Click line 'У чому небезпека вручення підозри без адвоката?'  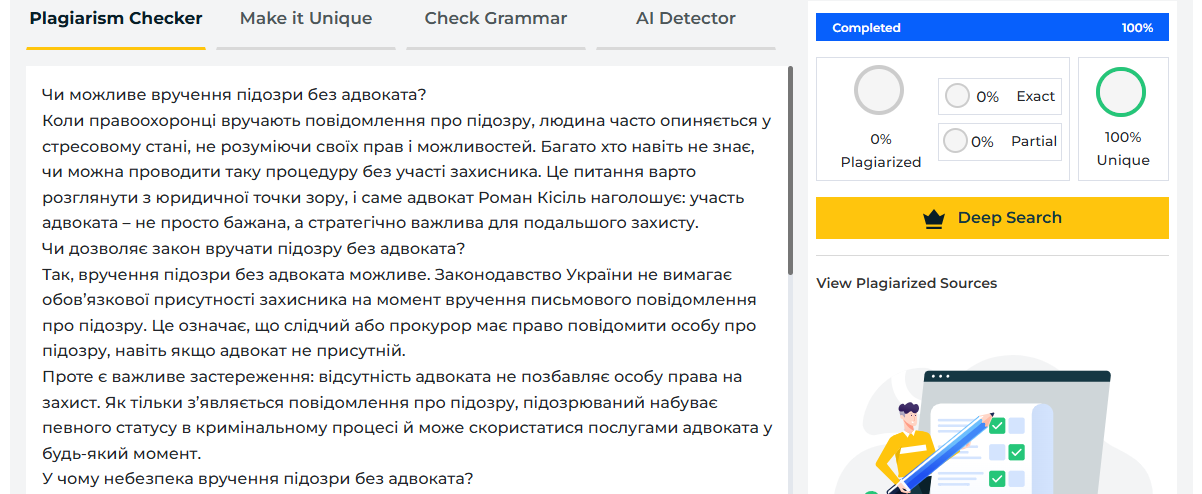(x=257, y=478)
